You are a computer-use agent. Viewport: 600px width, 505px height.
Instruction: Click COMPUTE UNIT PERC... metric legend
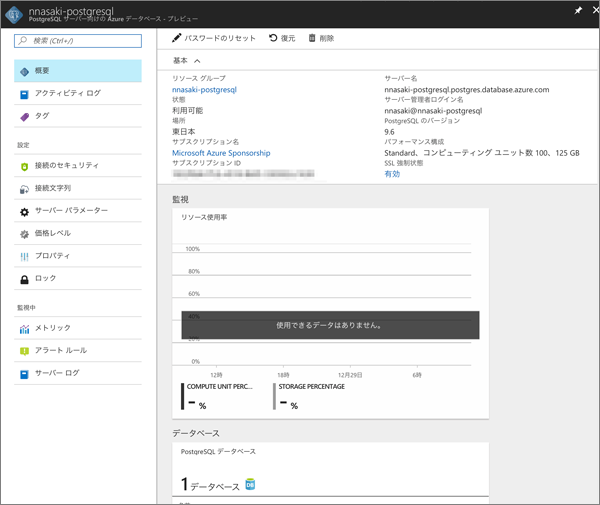tap(217, 396)
